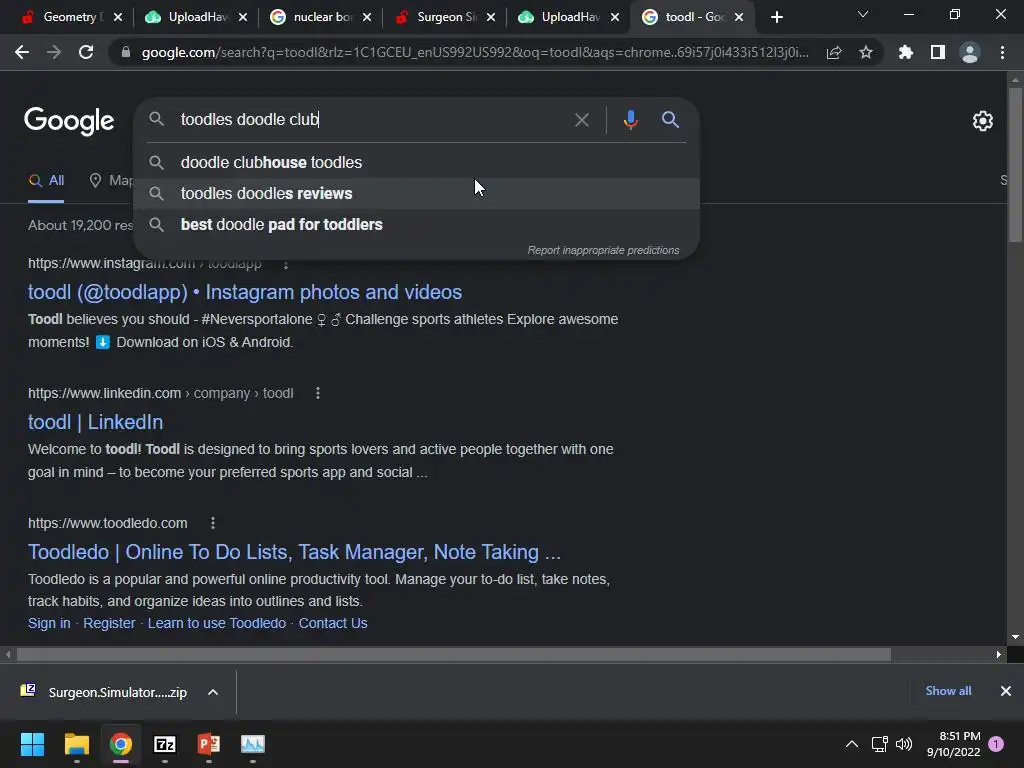
Task: Open Toodledo Sign in sublink
Action: click(49, 624)
